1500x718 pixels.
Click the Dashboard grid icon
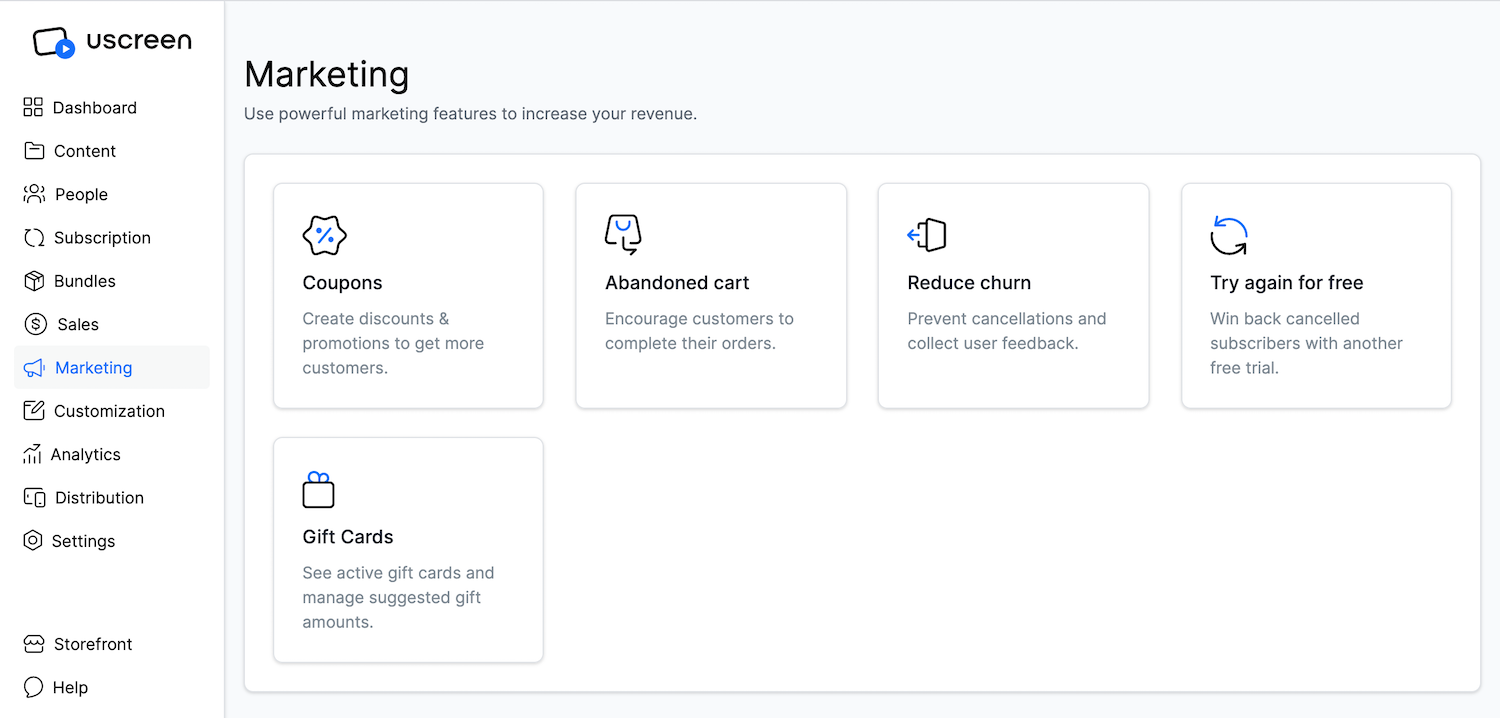tap(33, 107)
